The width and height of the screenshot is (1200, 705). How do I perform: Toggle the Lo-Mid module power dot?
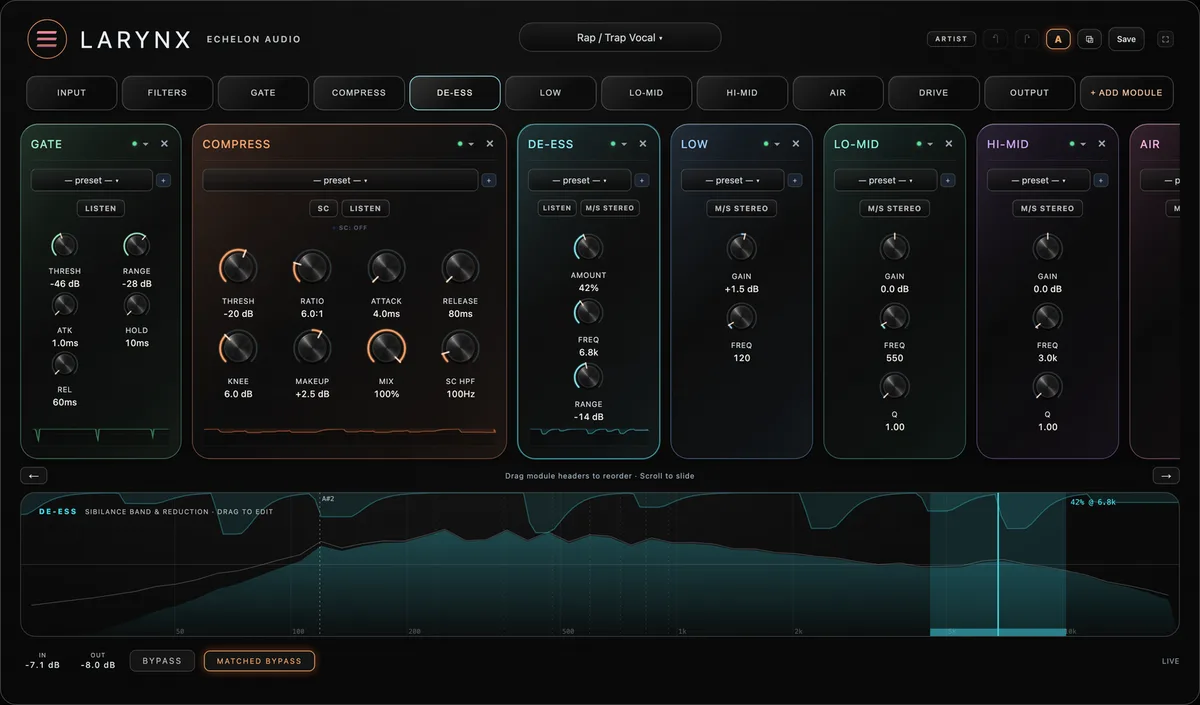[x=919, y=144]
